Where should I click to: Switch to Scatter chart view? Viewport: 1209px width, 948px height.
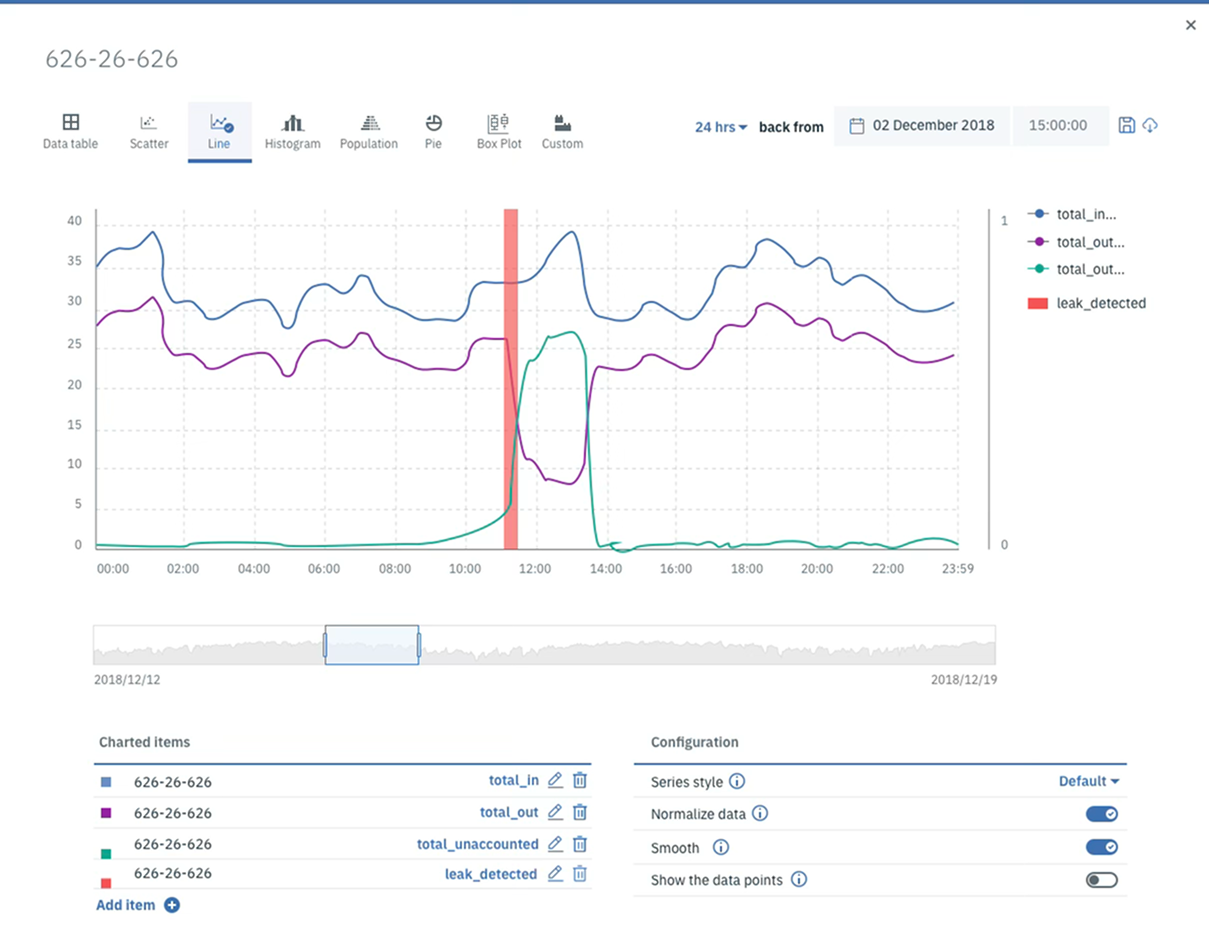point(149,132)
